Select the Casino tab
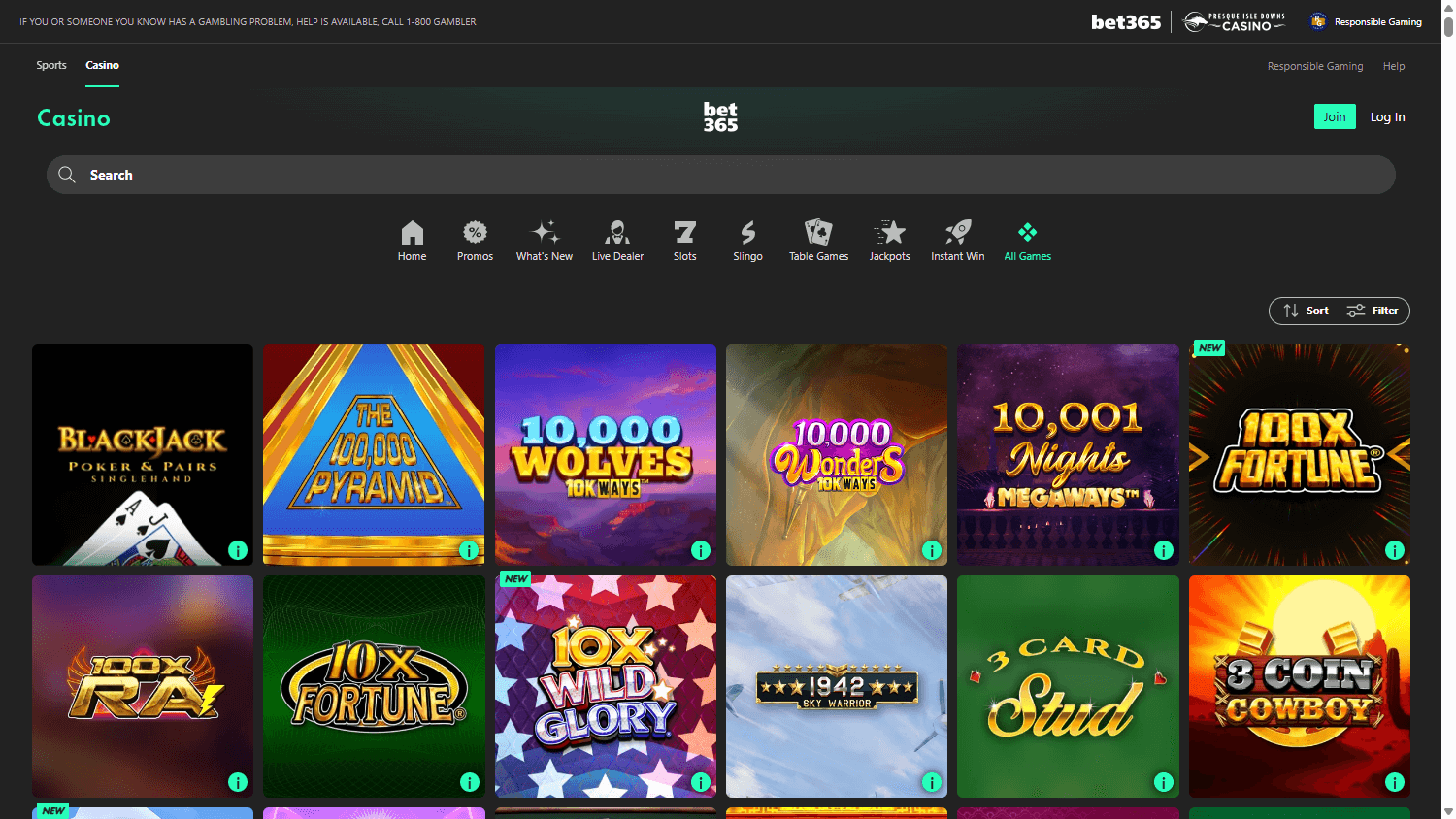The height and width of the screenshot is (819, 1456). tap(102, 65)
